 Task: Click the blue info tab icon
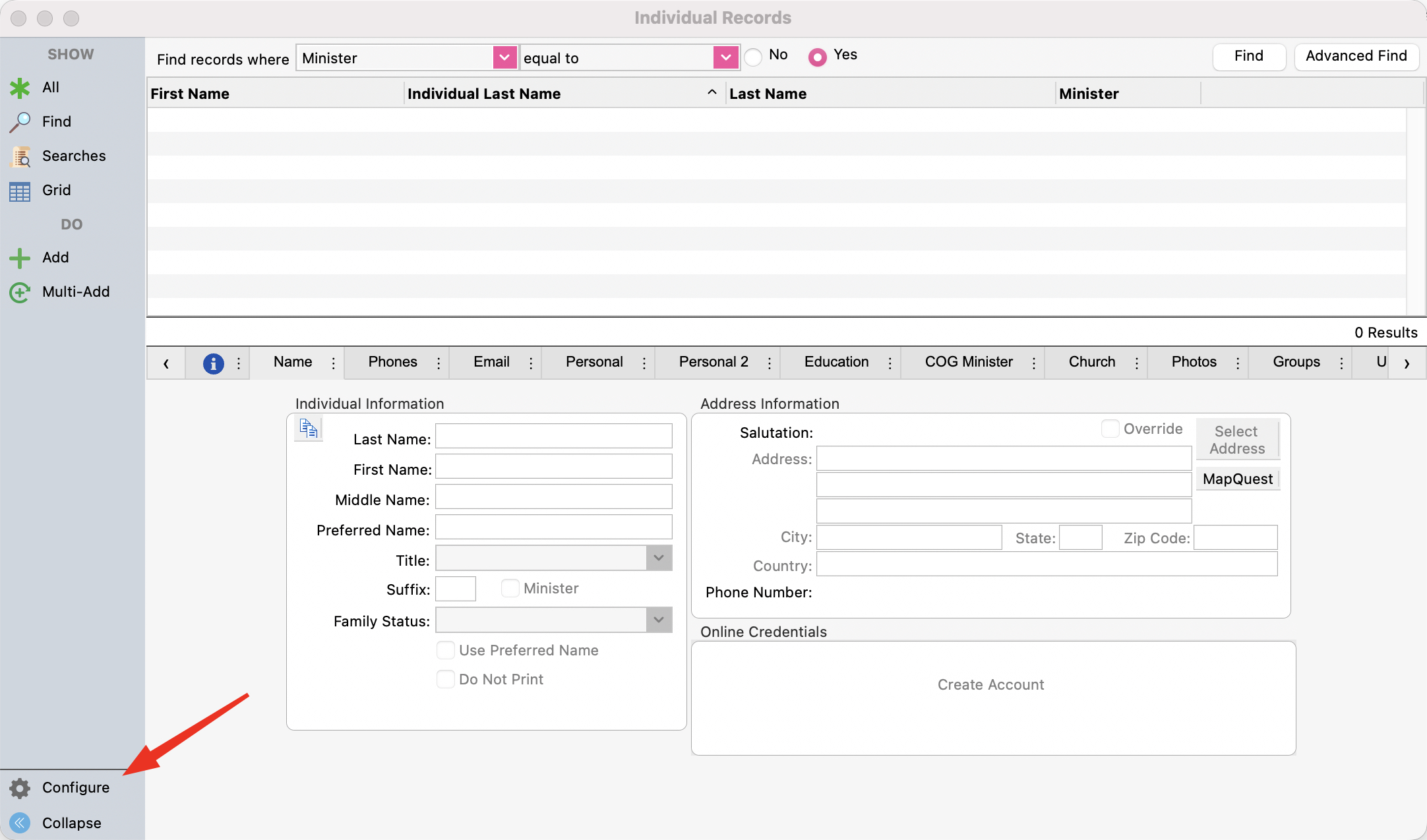click(213, 363)
